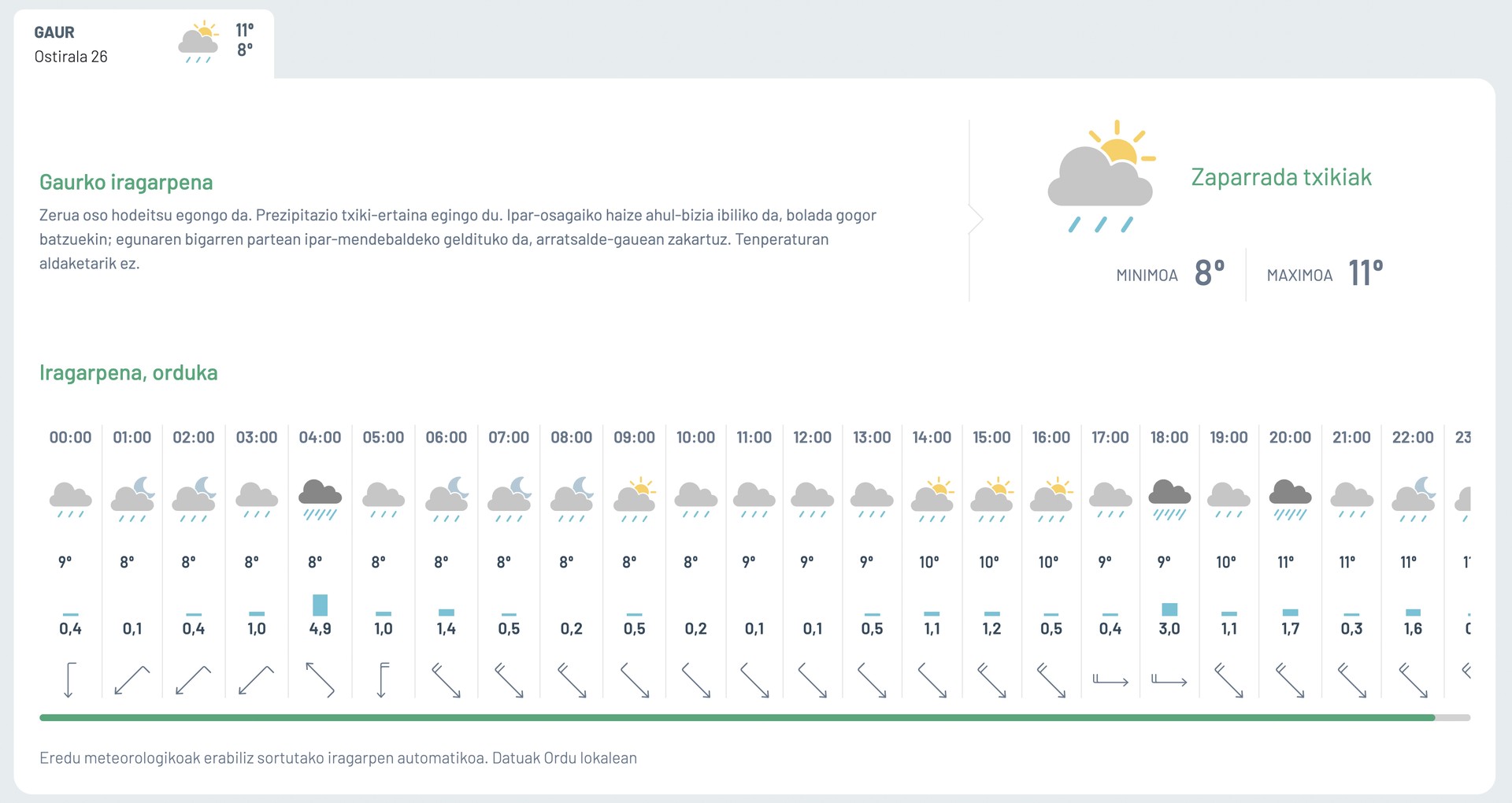Screen dimensions: 1512x803
Task: Click the 09:00 sun and rain icon
Action: (x=635, y=499)
